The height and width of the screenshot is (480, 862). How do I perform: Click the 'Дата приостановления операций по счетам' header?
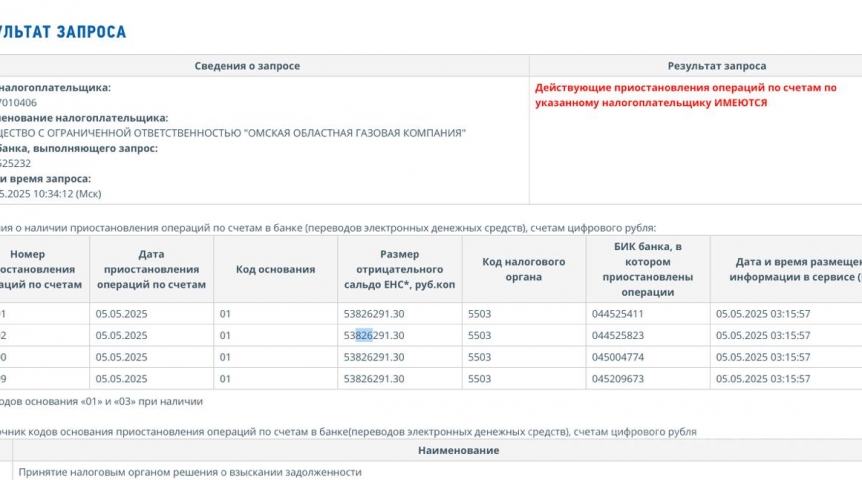pos(151,269)
